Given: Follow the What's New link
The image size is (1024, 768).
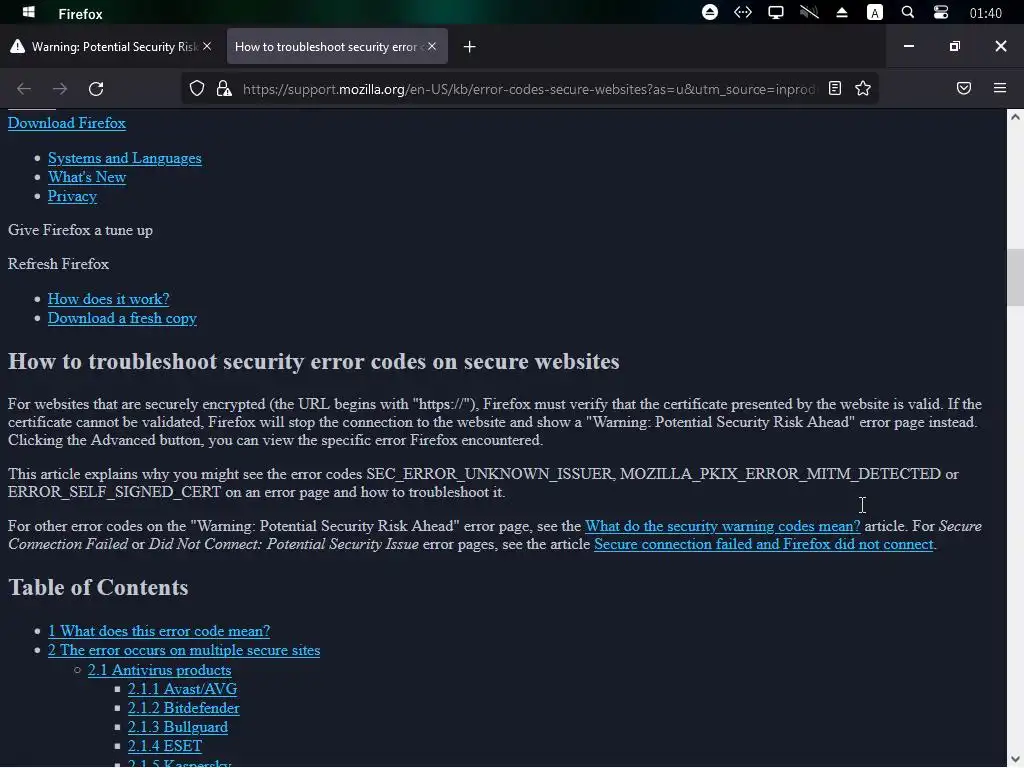Looking at the screenshot, I should [87, 177].
